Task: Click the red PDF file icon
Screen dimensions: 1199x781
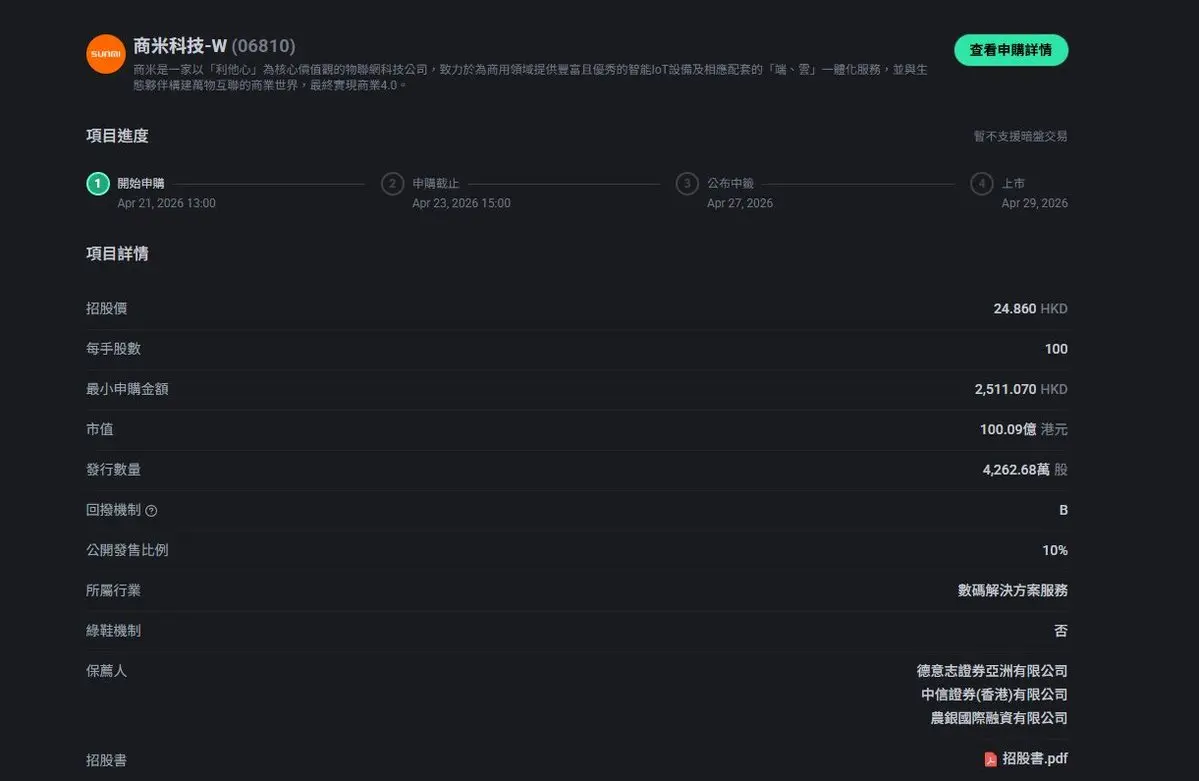Action: tap(990, 759)
